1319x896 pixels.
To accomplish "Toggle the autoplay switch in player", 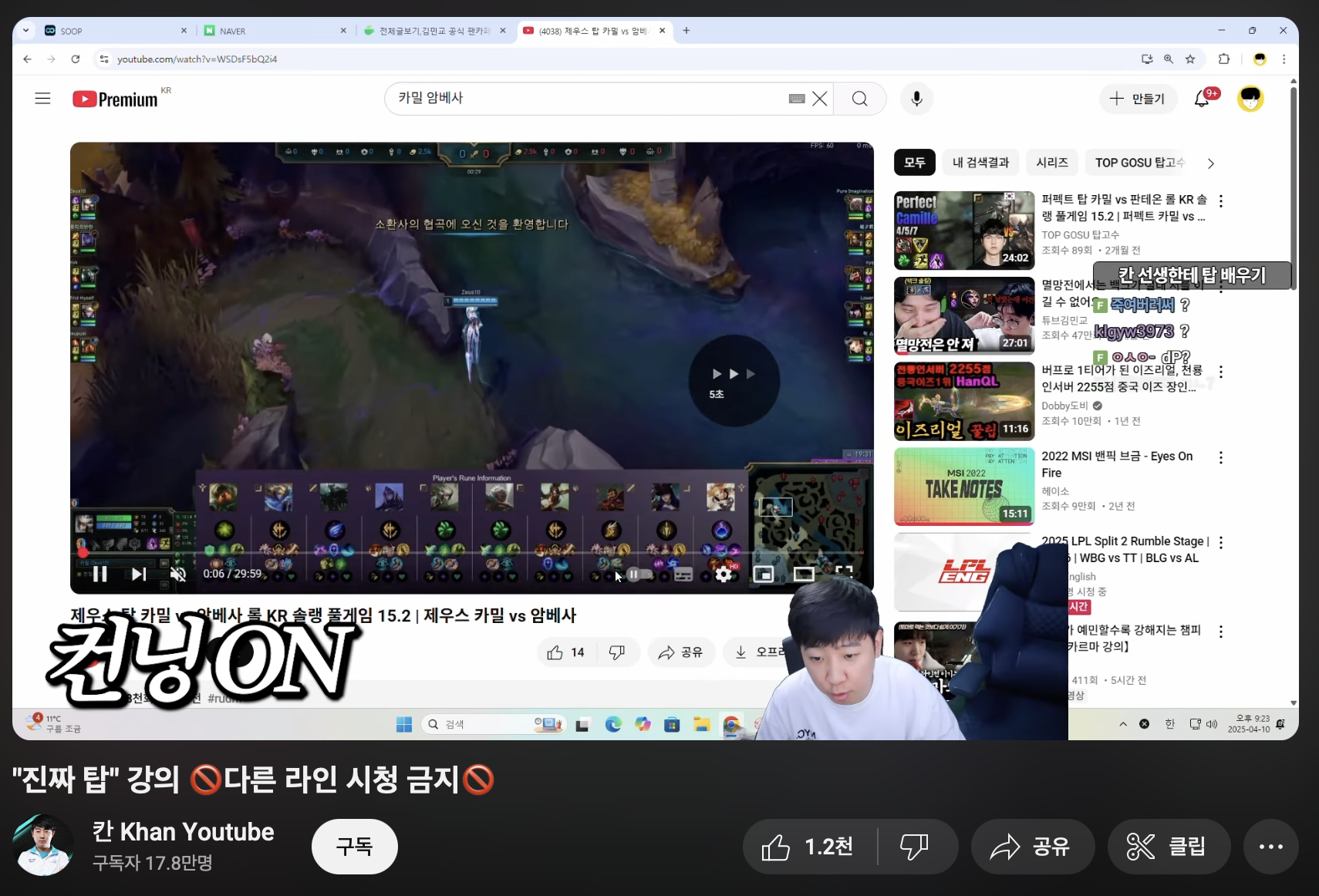I will tap(639, 574).
